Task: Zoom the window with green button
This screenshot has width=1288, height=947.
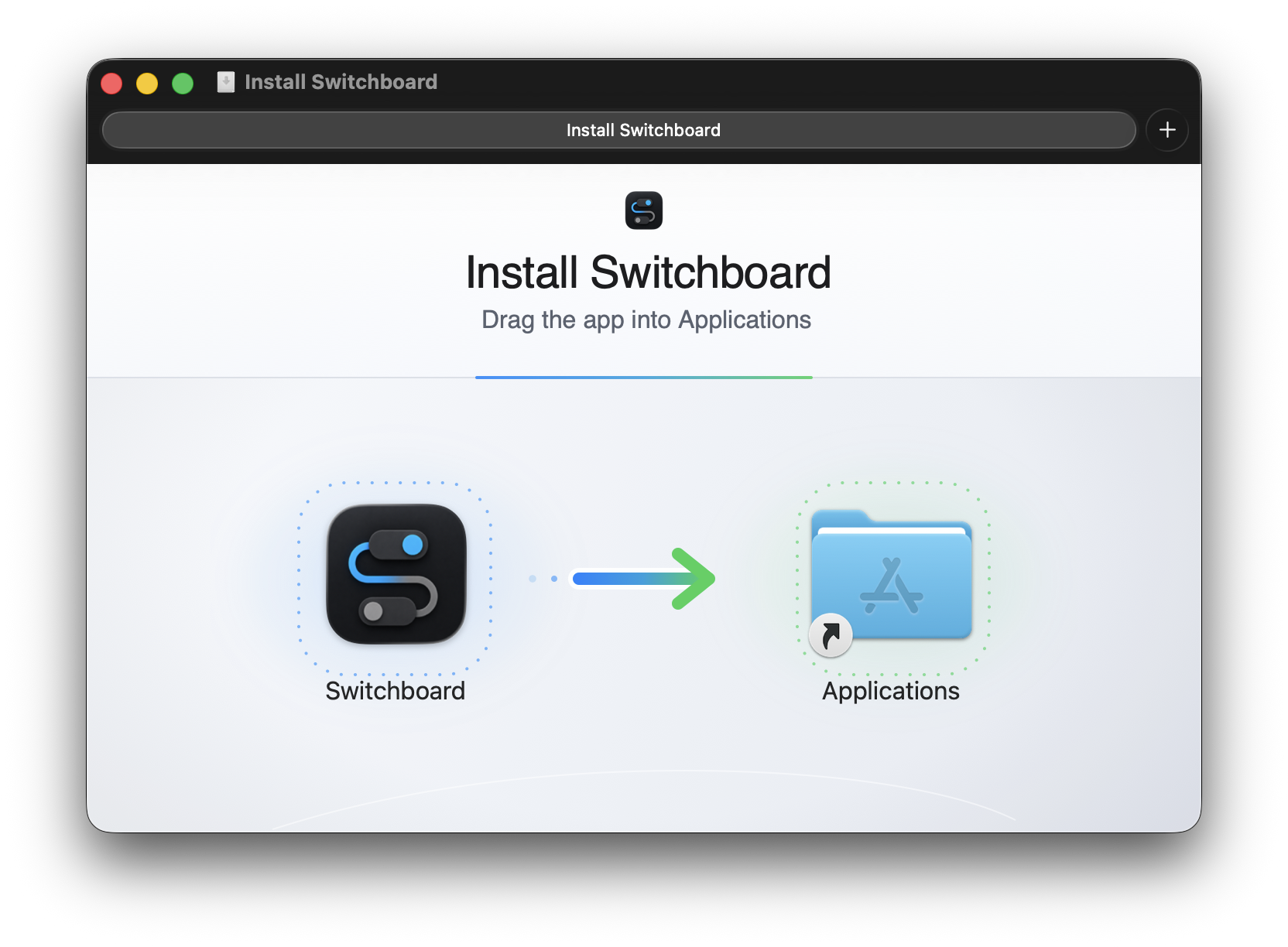Action: [x=183, y=83]
